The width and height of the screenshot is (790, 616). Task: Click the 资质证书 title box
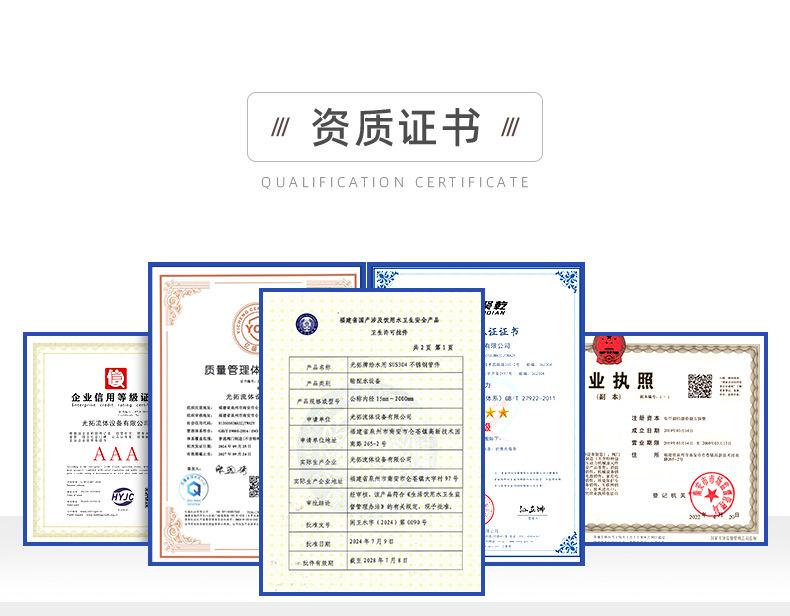pos(394,127)
